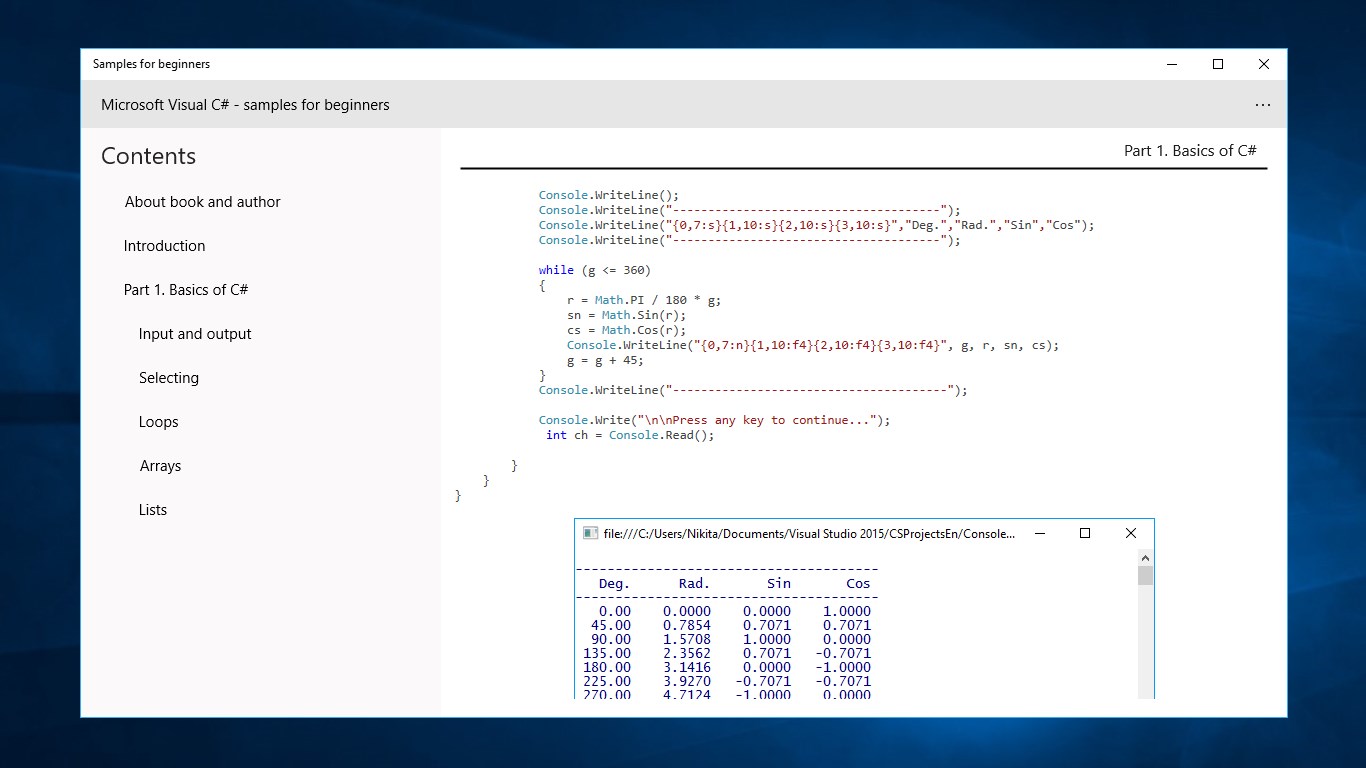Open the "Arrays" topic

[160, 465]
